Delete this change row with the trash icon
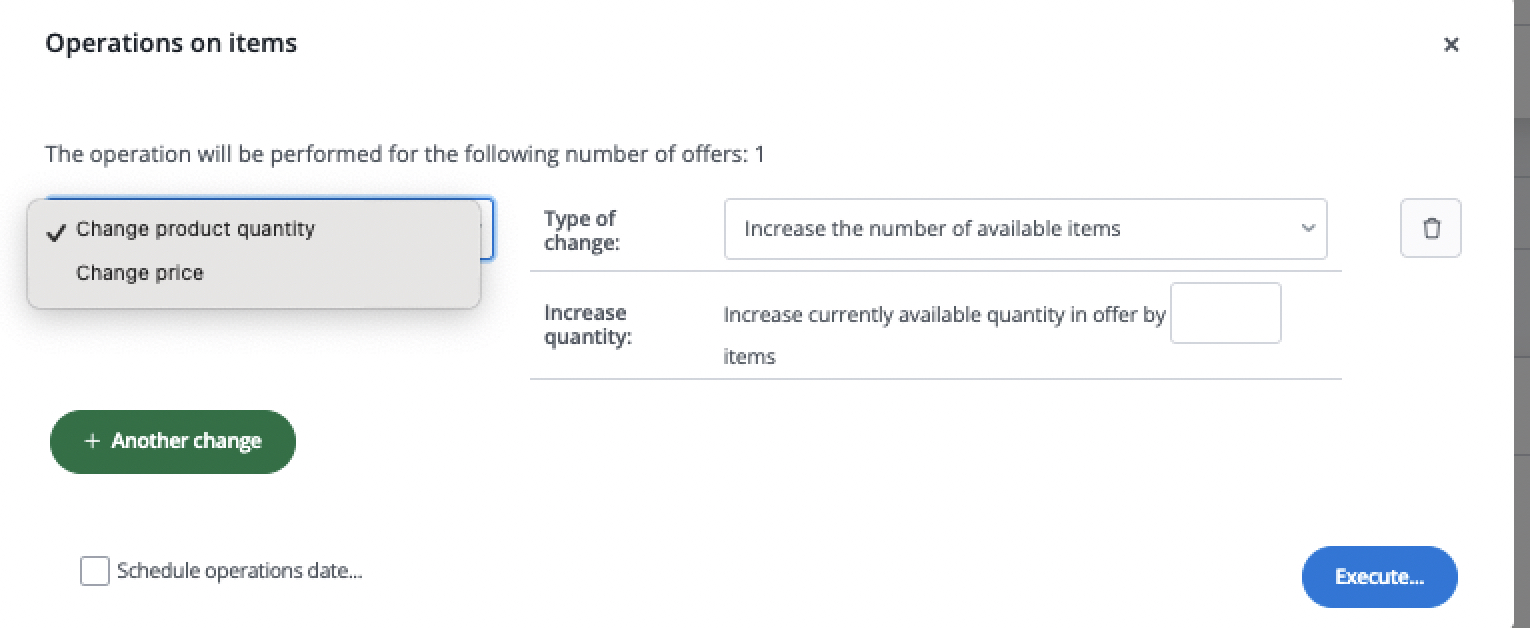The width and height of the screenshot is (1530, 628). coord(1431,228)
